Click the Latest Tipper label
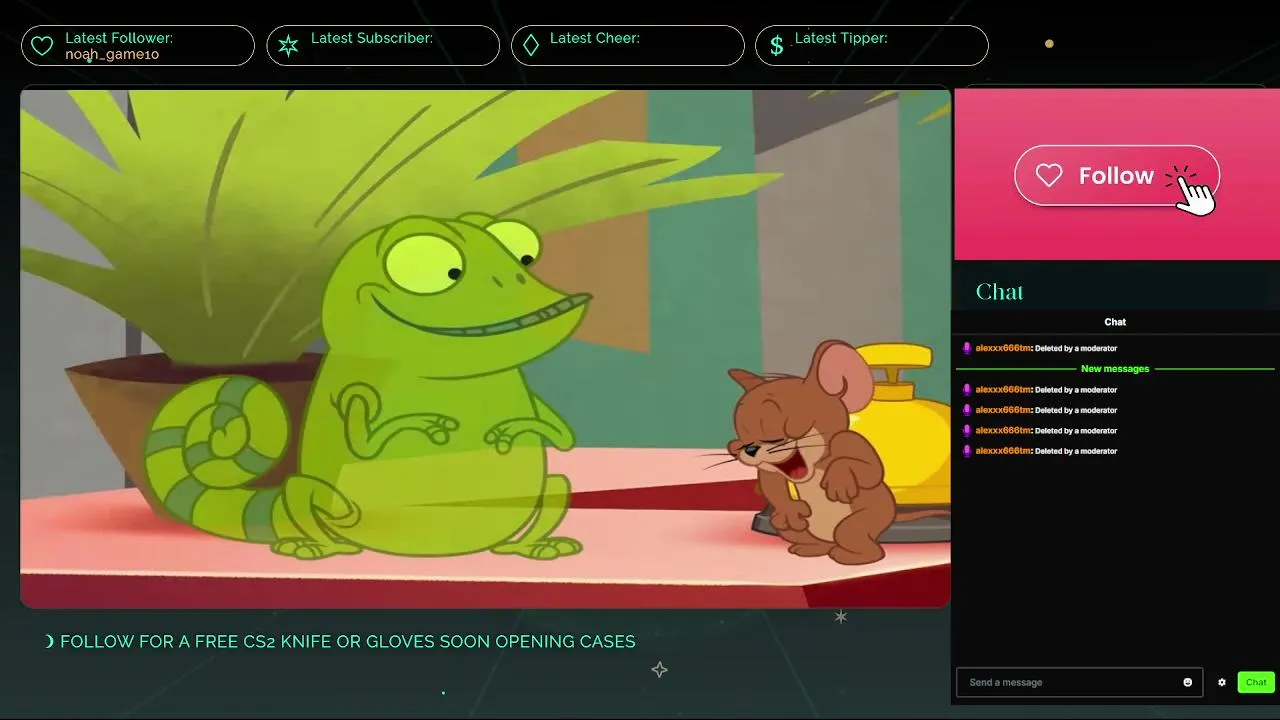 tap(841, 38)
